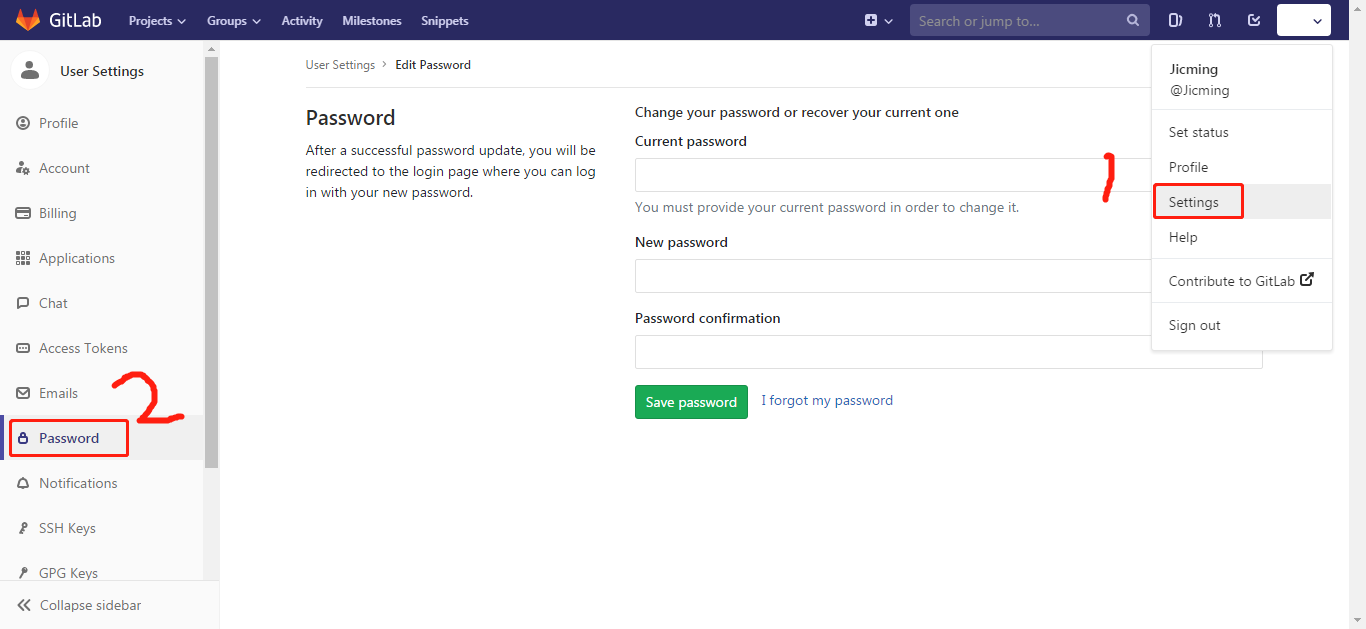Image resolution: width=1366 pixels, height=629 pixels.
Task: Open the Todos checkmark icon in the header
Action: pos(1253,19)
